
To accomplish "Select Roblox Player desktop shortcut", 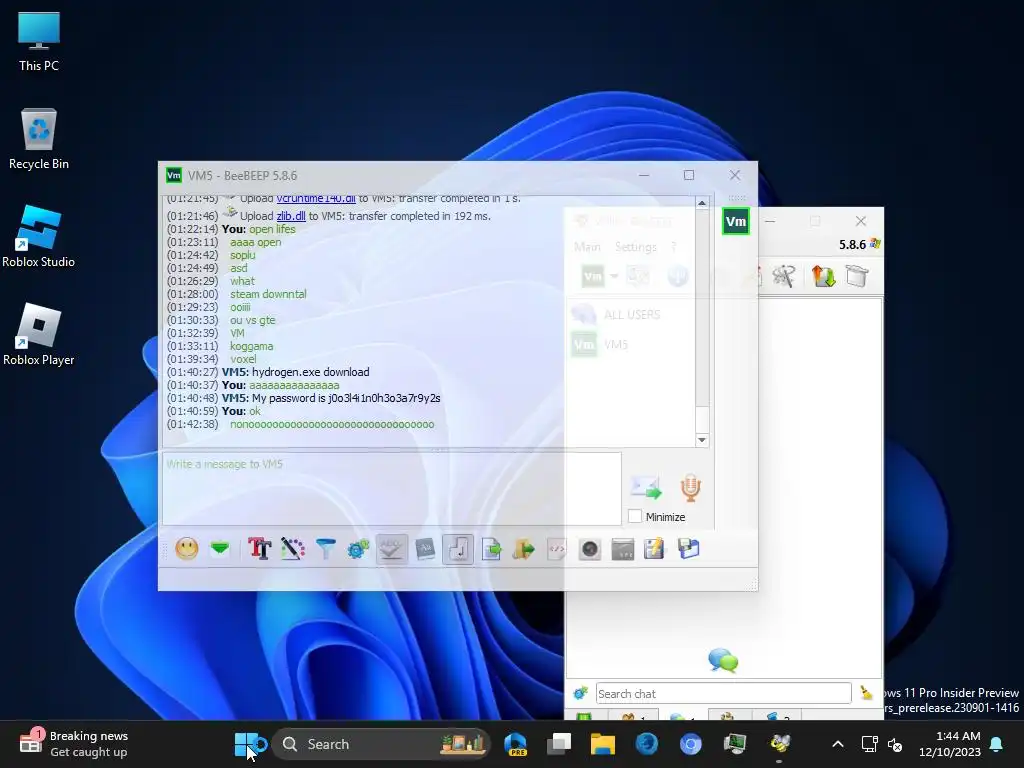I will pos(39,334).
